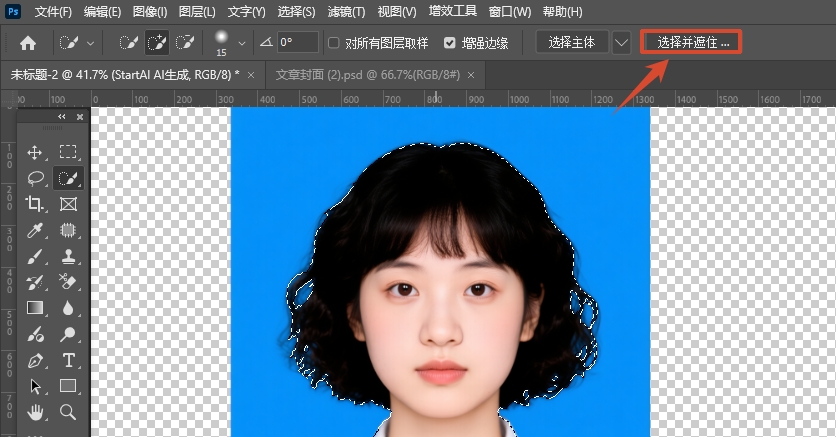Open the 视图(V) menu

coord(397,11)
